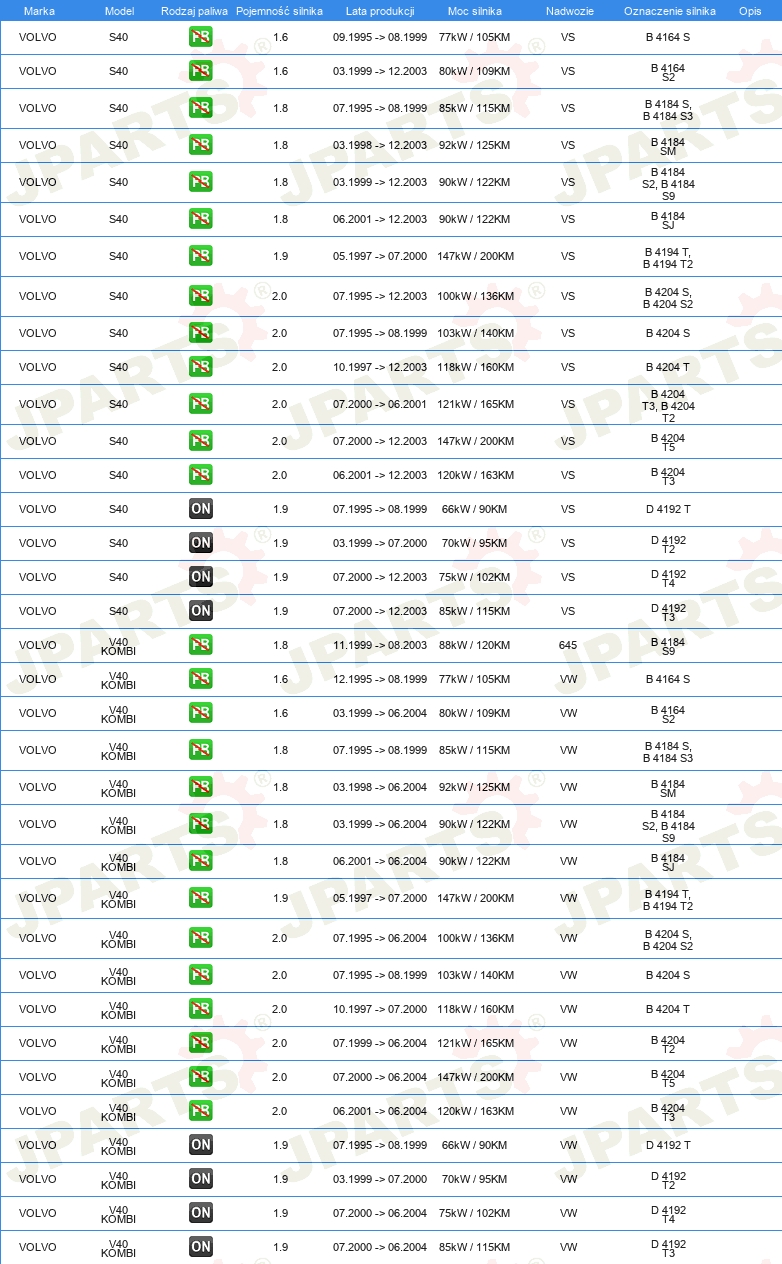Select production years 10.1997 -> 12.2003
This screenshot has height=1264, width=782.
click(x=380, y=367)
